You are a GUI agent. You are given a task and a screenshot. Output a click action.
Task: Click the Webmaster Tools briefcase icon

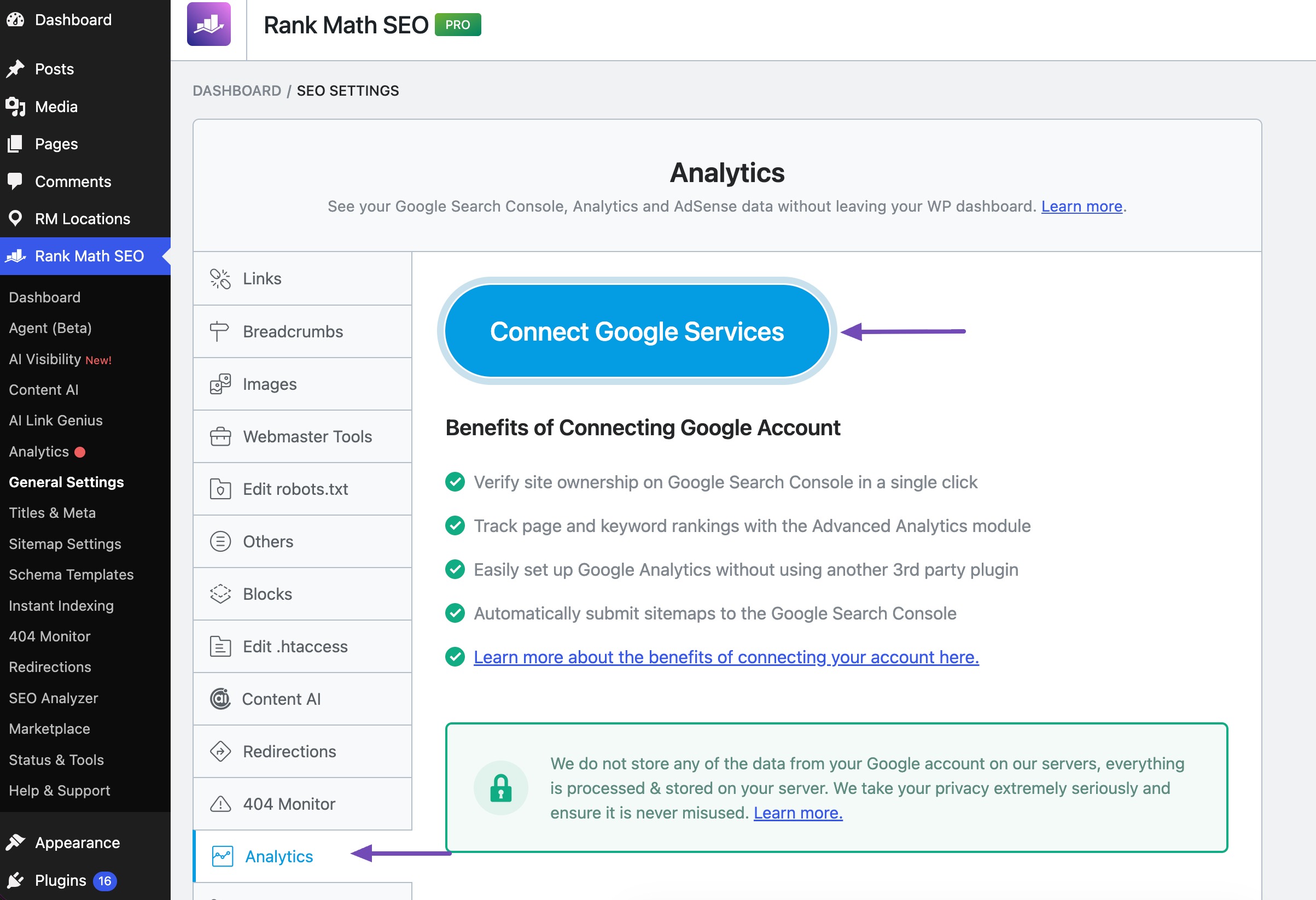point(220,436)
